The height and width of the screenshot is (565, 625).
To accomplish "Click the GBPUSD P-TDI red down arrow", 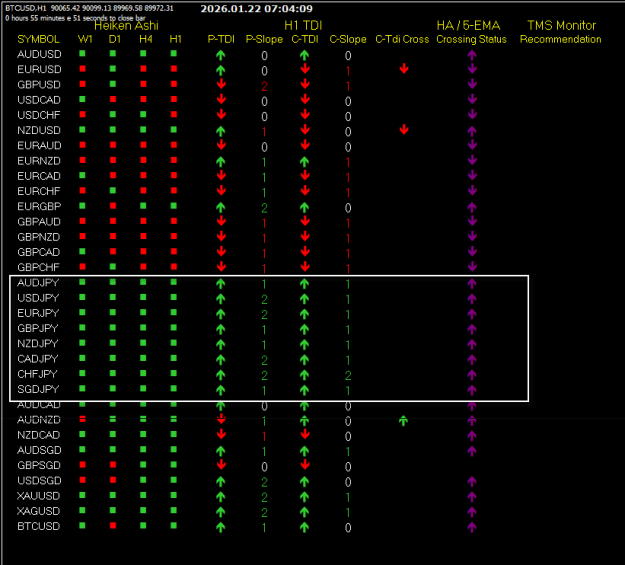I will (x=221, y=84).
